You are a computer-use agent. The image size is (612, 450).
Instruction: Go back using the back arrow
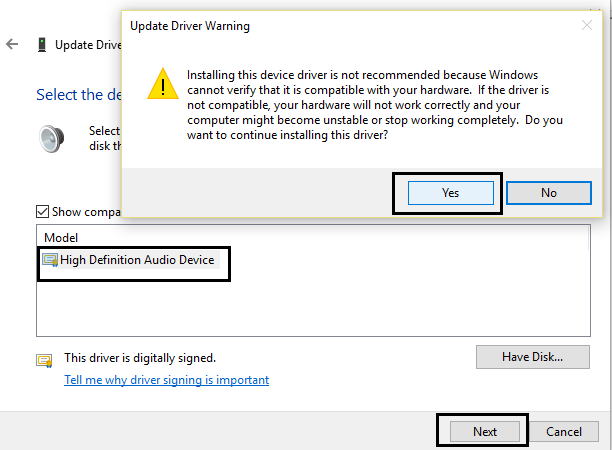click(x=12, y=44)
